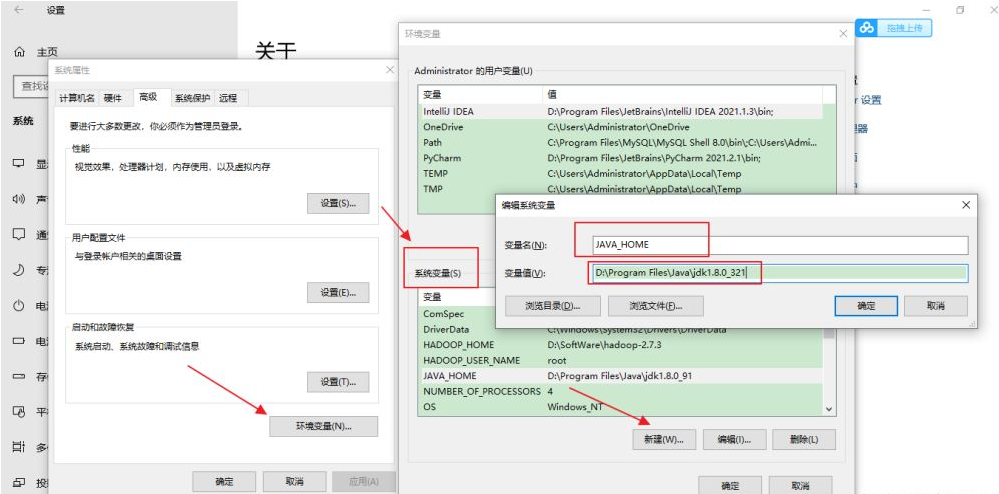Viewport: 999px width, 494px height.
Task: Select JAVA_HOME row in system variables list
Action: (x=621, y=376)
